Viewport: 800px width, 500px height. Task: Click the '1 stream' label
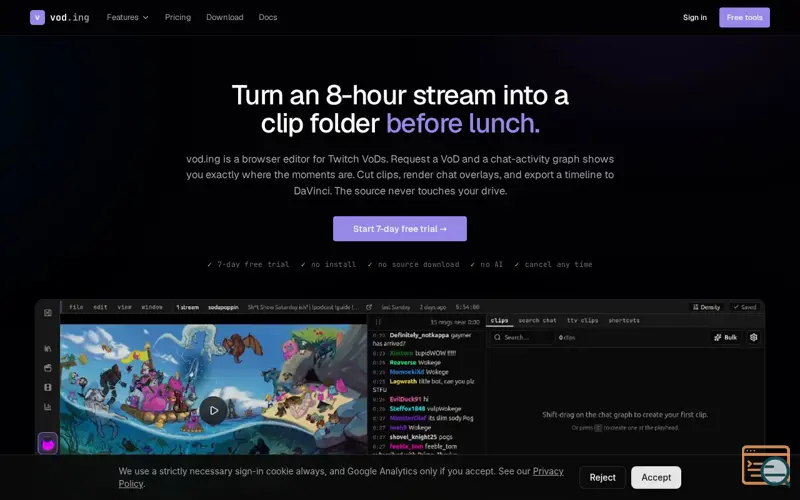(x=187, y=307)
